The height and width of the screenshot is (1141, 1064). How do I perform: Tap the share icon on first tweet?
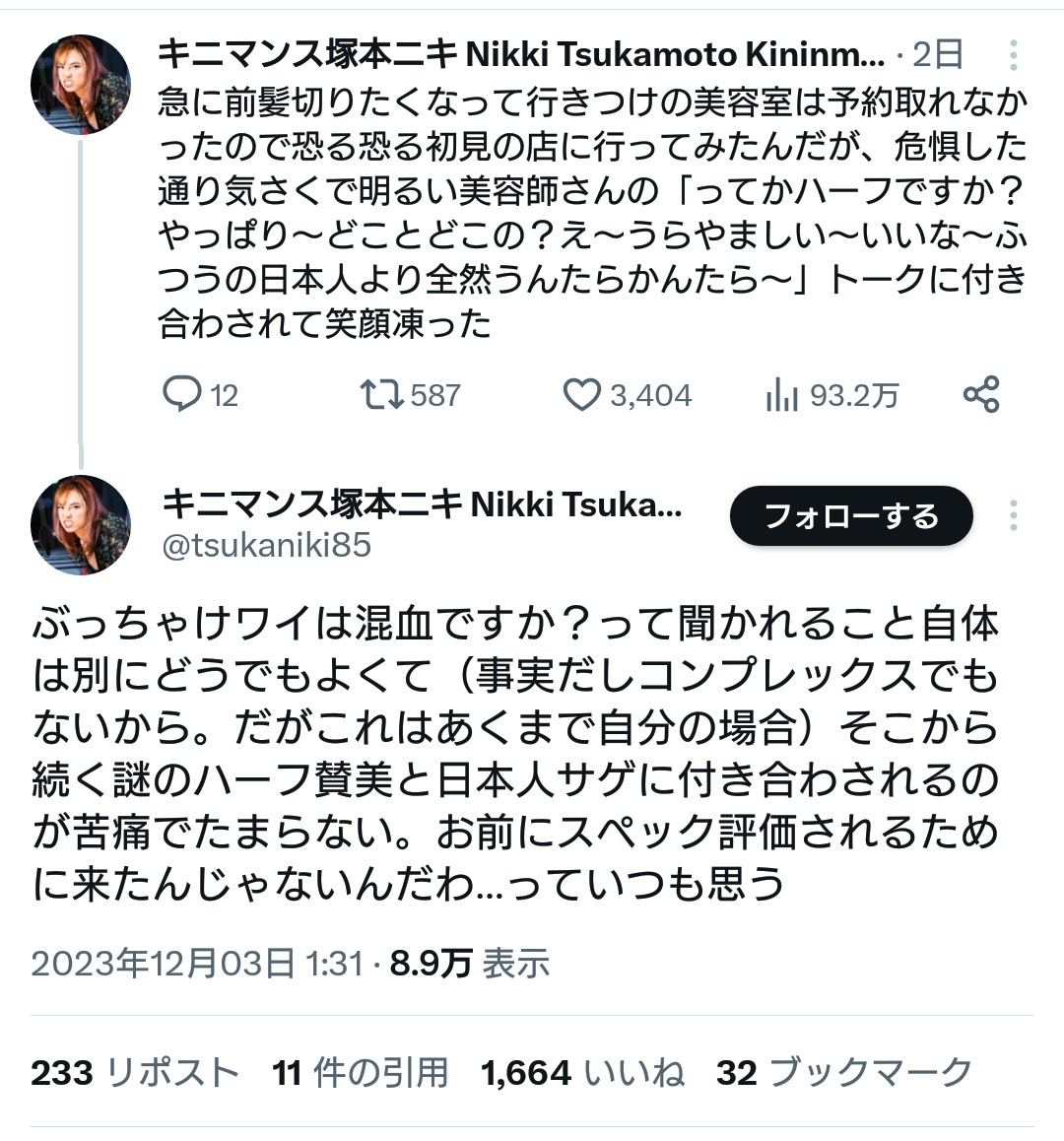[981, 394]
